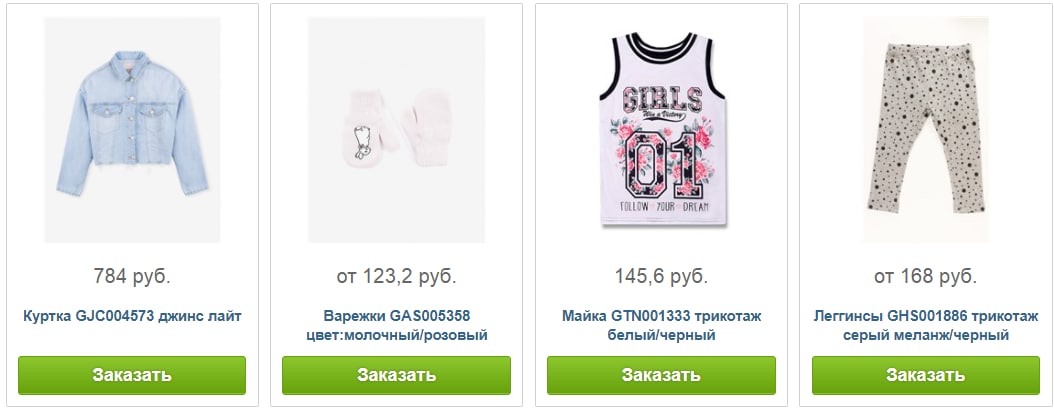
Task: Open the denim jacket product image
Action: click(x=132, y=130)
